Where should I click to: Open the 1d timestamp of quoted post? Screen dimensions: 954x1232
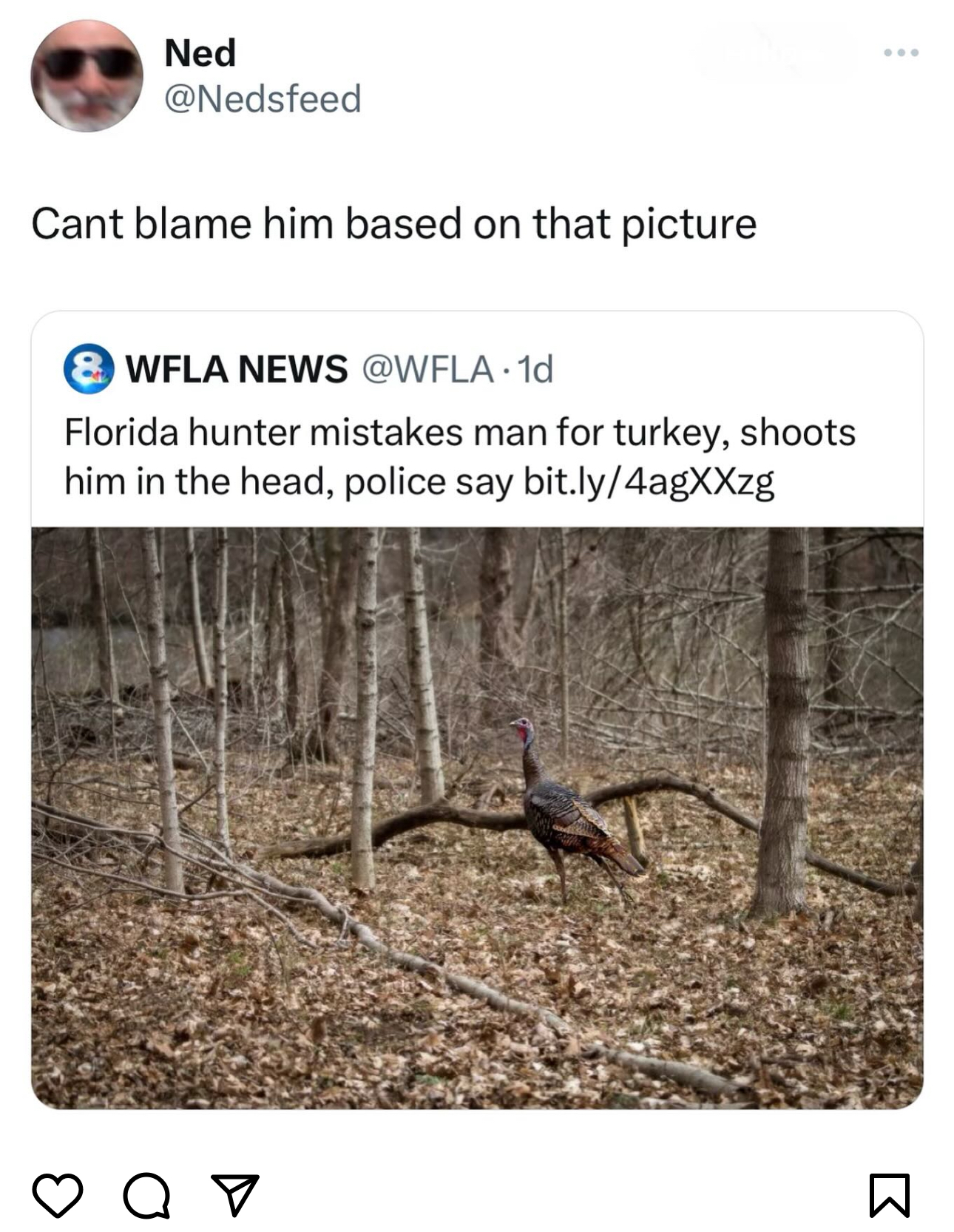[x=535, y=368]
